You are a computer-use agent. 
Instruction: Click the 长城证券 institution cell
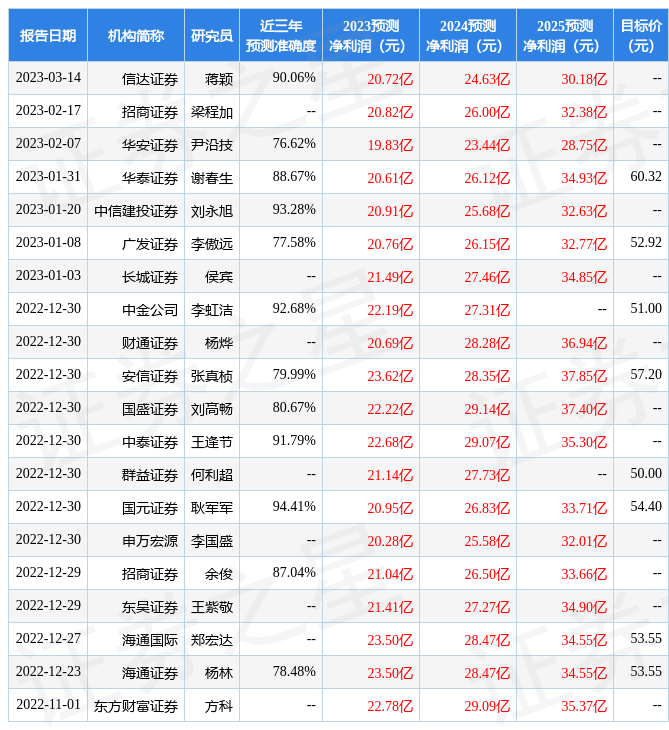[x=150, y=277]
